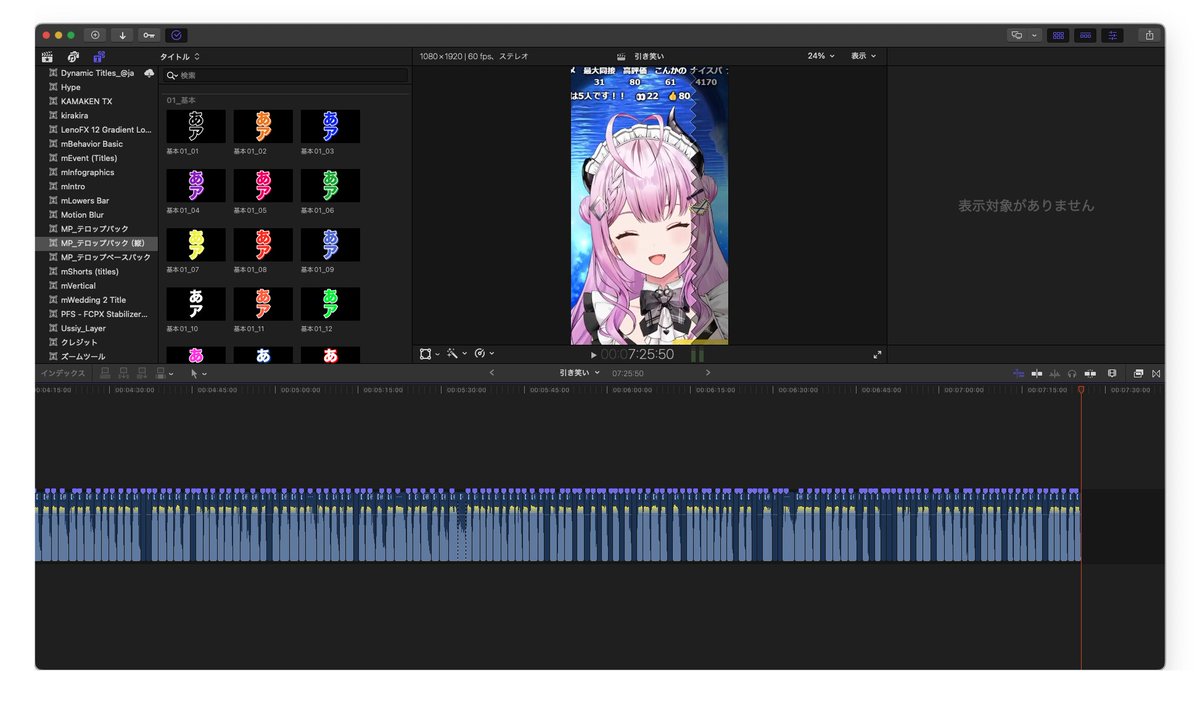The width and height of the screenshot is (1200, 716).
Task: Toggle audio skimming waveform icon
Action: tap(1055, 373)
